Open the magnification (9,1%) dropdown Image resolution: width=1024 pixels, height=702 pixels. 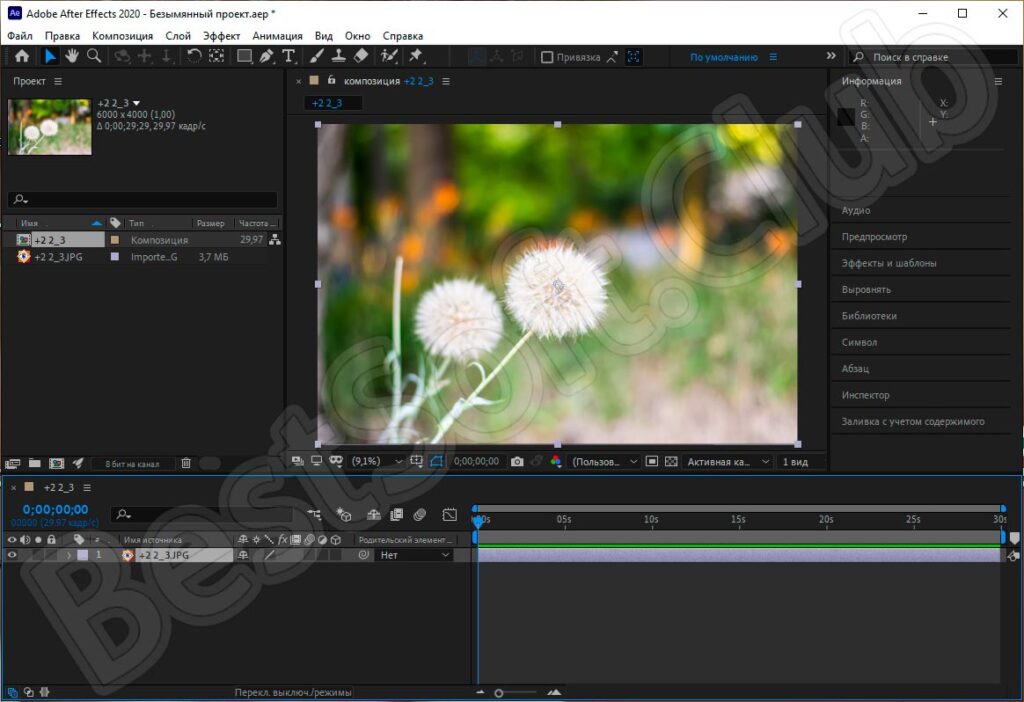point(377,462)
